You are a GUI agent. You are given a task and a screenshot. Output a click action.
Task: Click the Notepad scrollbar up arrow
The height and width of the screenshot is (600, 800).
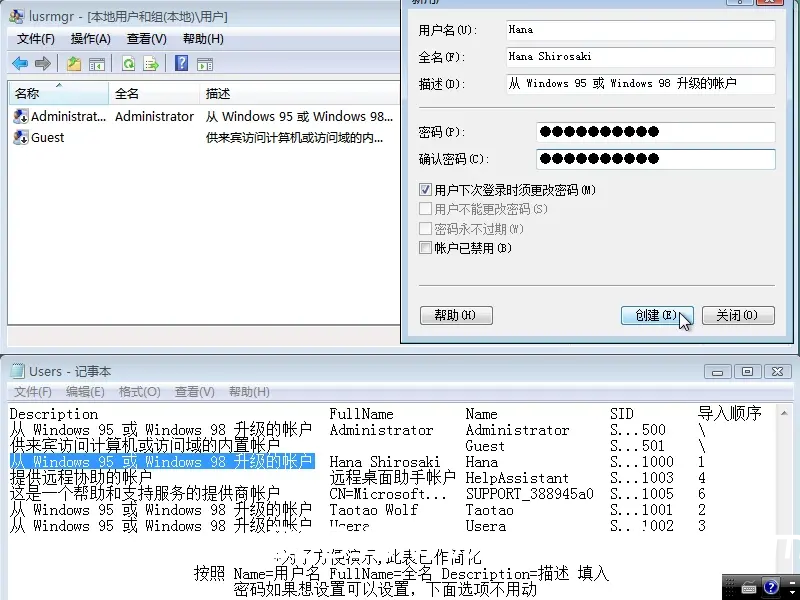tap(784, 413)
